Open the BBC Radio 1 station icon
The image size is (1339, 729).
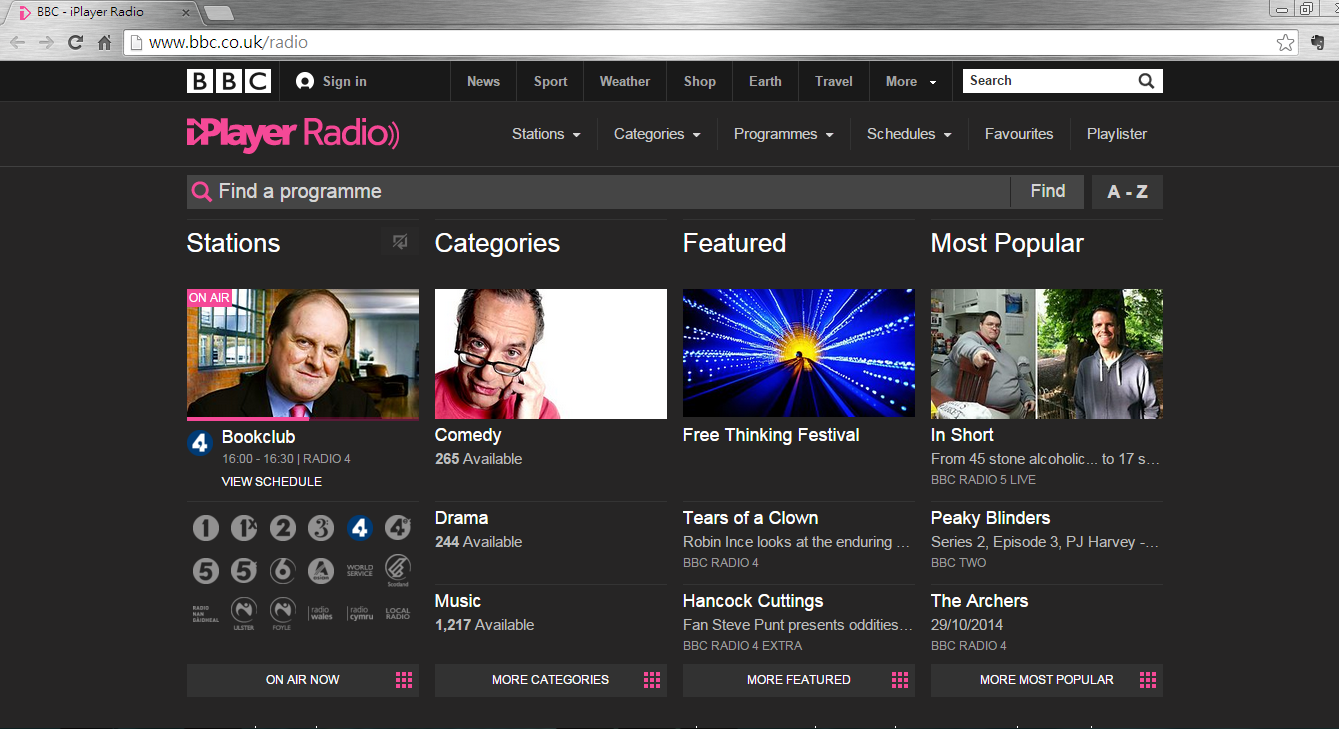206,528
